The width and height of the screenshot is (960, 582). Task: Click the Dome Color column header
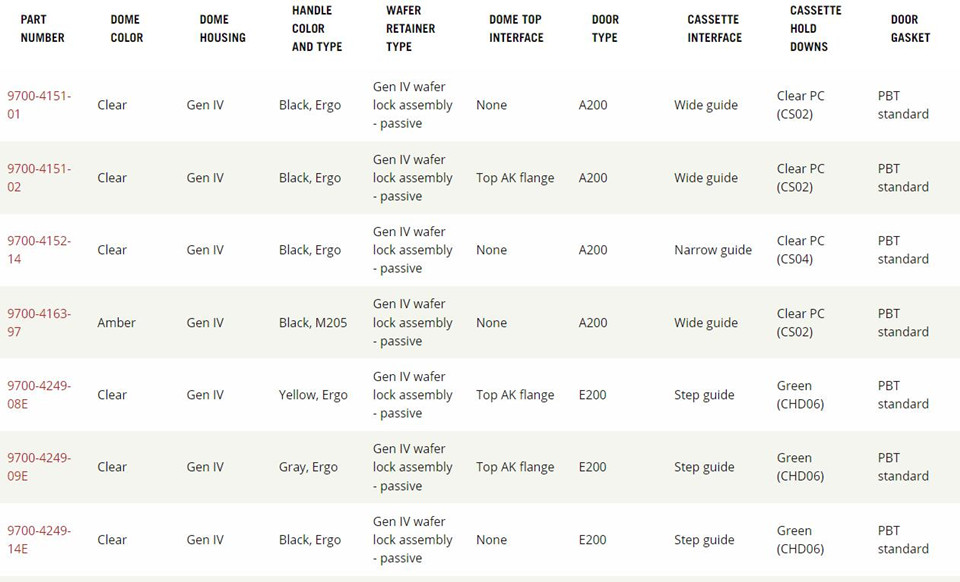(127, 29)
